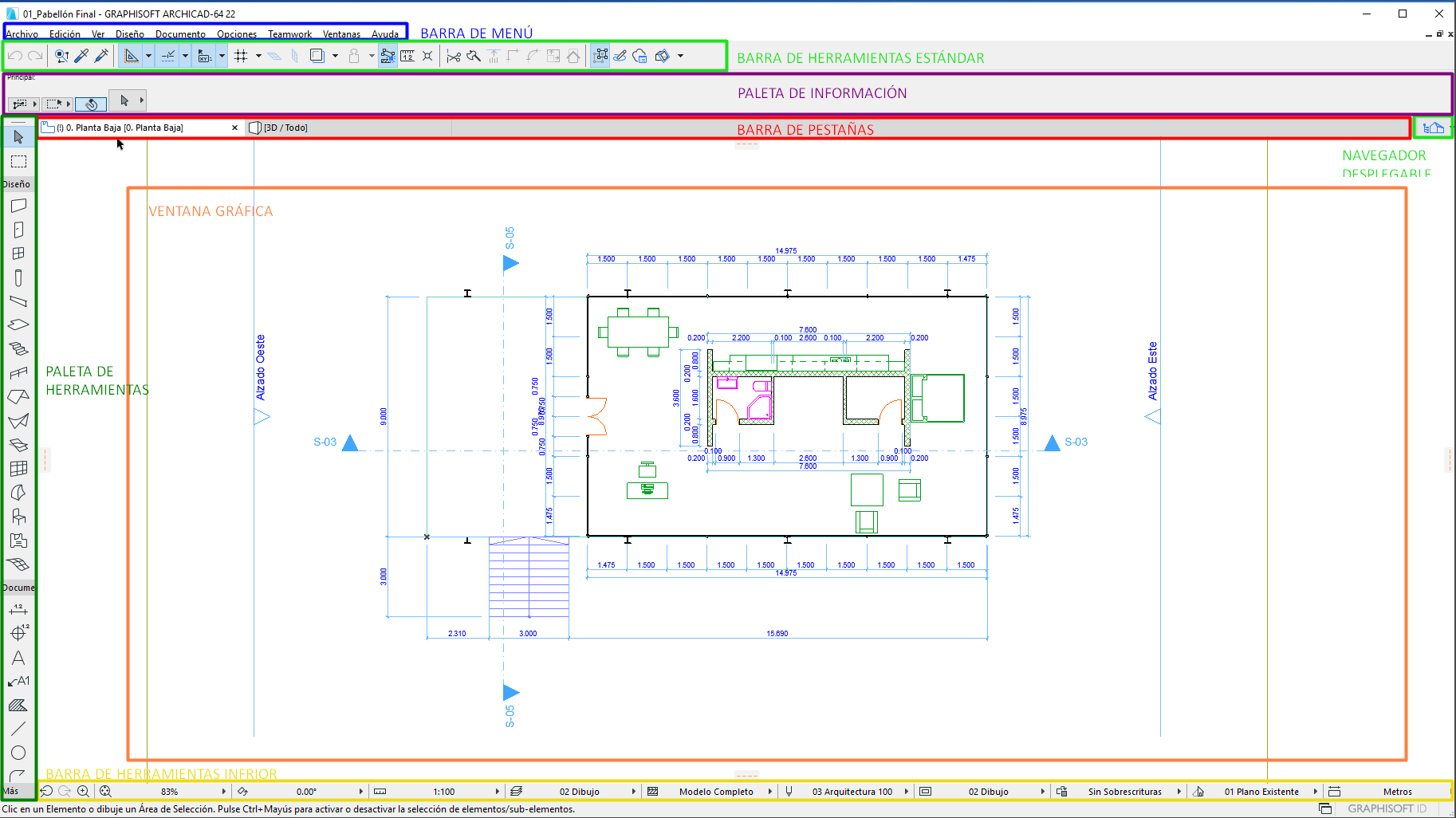This screenshot has width=1456, height=818.
Task: Pick the Text tool in the Documento section
Action: pyautogui.click(x=18, y=658)
